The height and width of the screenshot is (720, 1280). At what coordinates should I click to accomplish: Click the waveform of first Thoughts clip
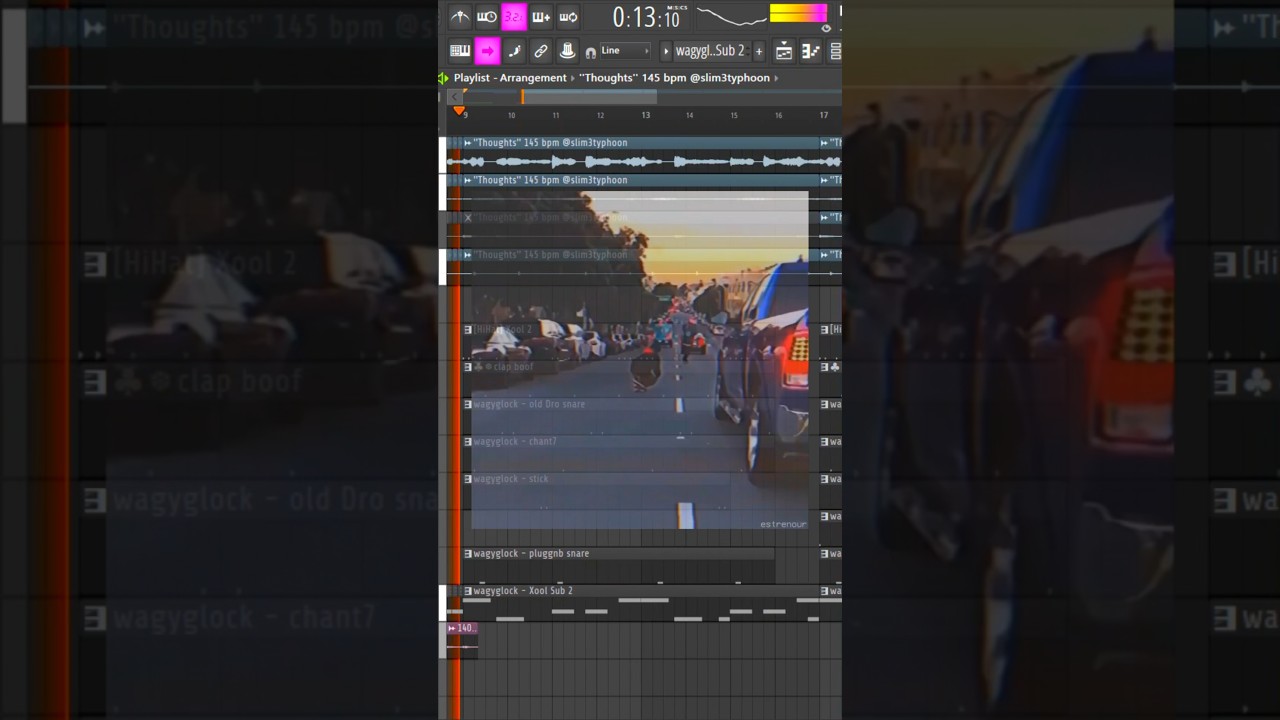[x=643, y=161]
